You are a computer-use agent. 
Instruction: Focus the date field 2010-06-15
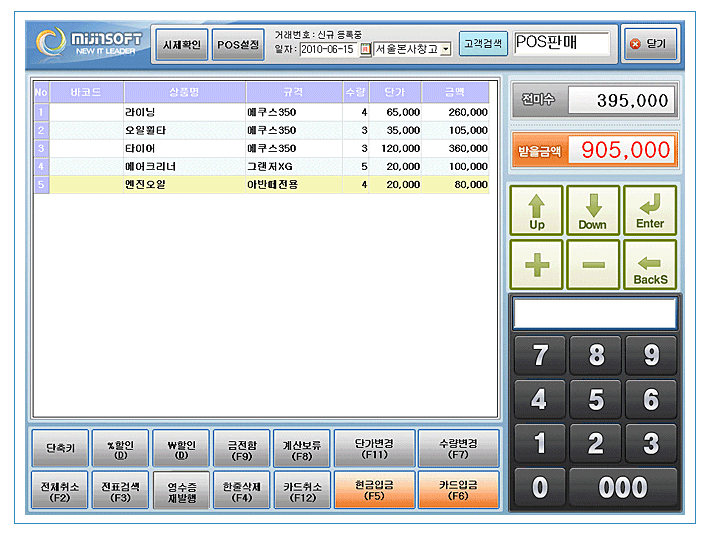click(330, 49)
